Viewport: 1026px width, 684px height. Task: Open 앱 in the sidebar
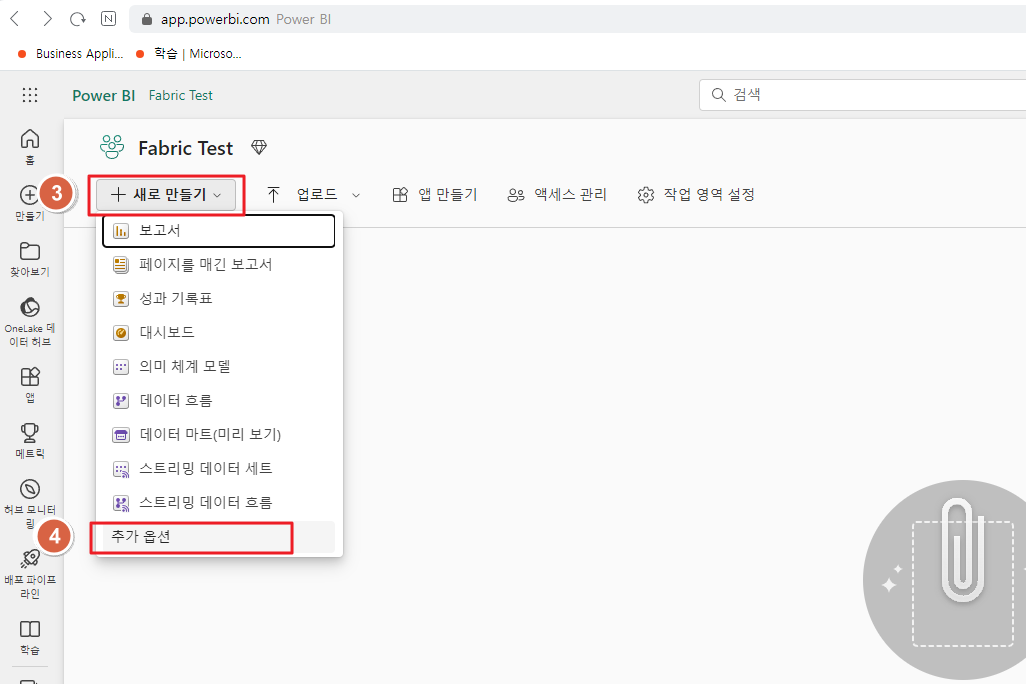(30, 384)
